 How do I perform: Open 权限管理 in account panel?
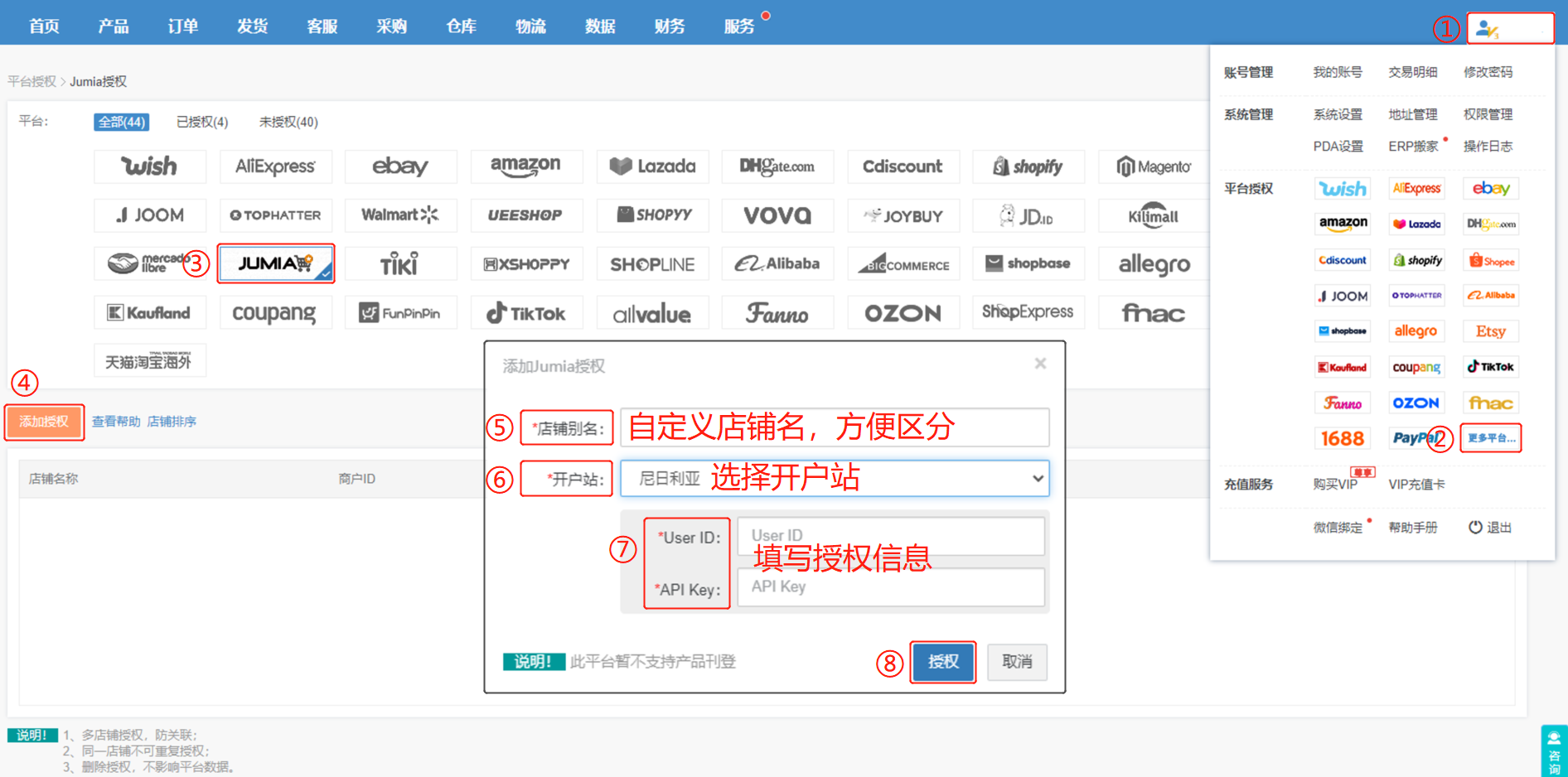pos(1488,114)
